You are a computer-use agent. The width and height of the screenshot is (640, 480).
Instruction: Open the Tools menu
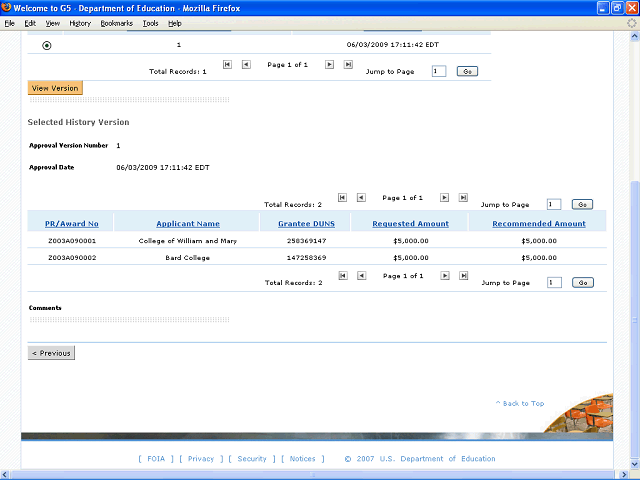pos(151,23)
